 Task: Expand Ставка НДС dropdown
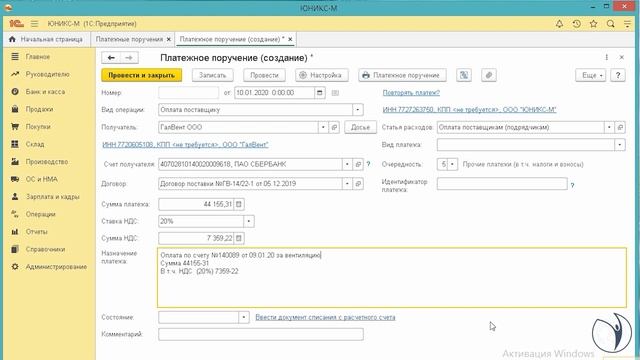pos(249,221)
